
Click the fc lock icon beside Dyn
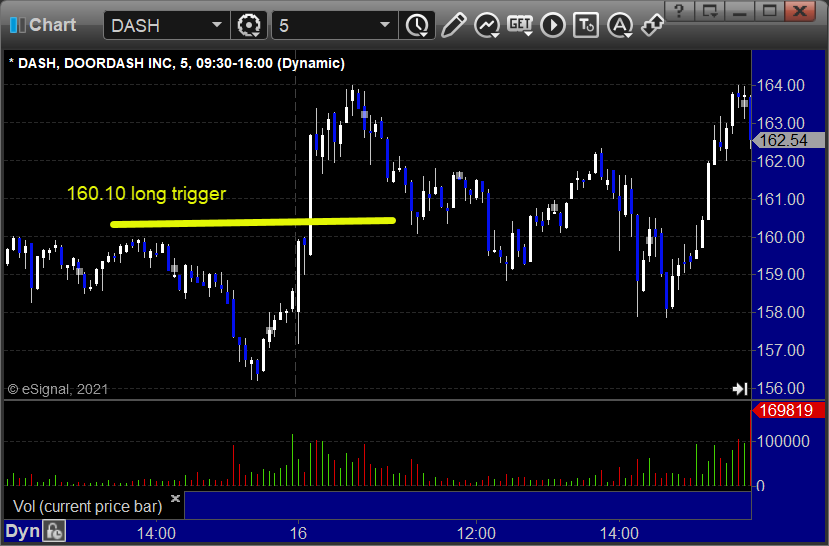point(54,531)
